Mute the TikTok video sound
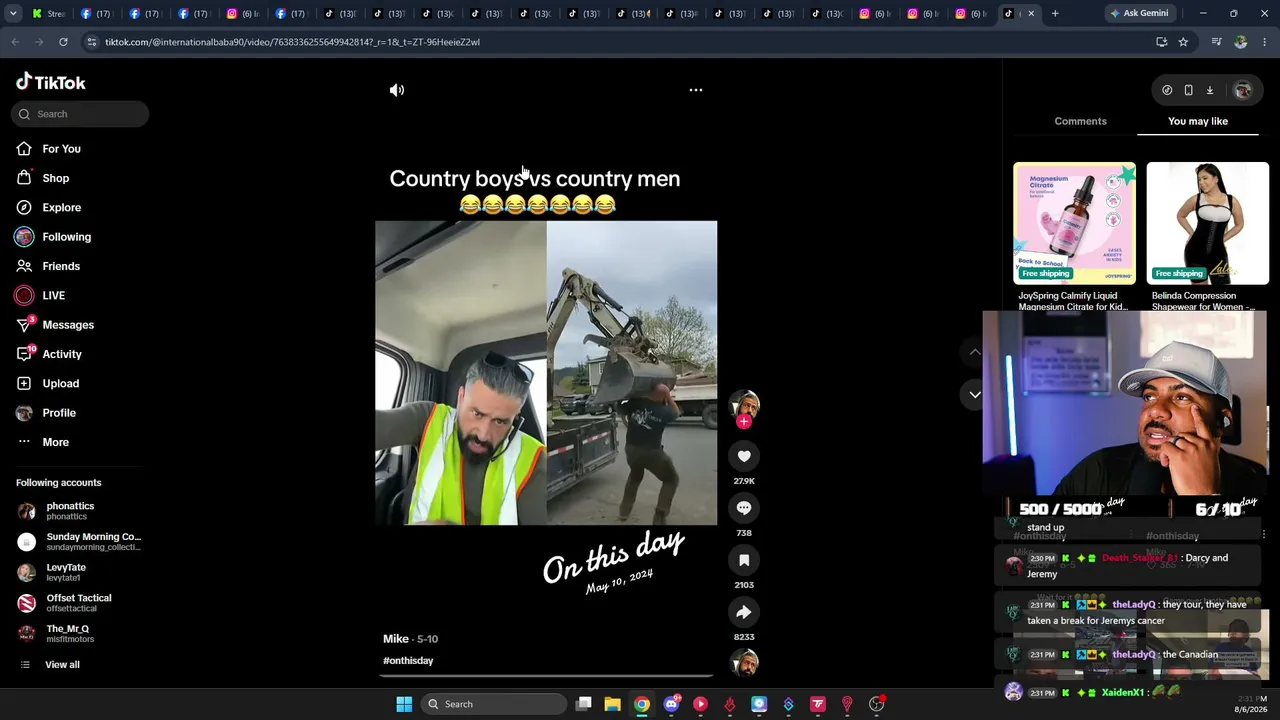Image resolution: width=1280 pixels, height=720 pixels. tap(397, 90)
